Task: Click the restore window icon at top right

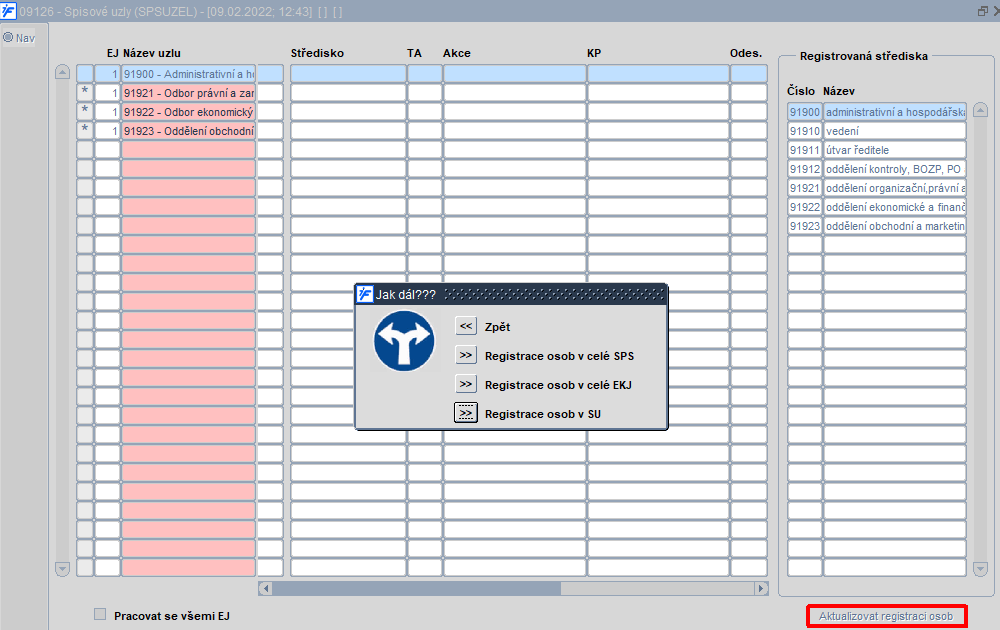Action: [982, 11]
